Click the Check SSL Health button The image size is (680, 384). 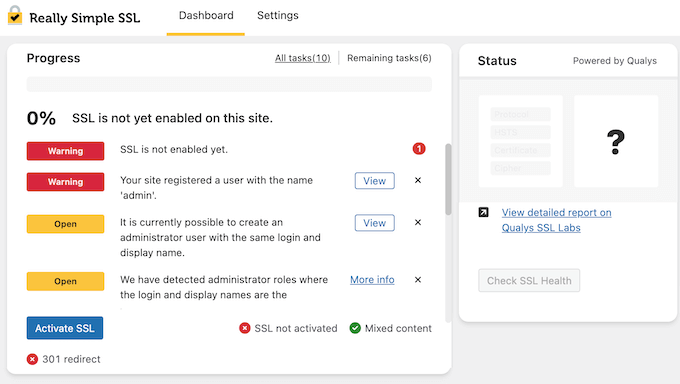point(529,281)
